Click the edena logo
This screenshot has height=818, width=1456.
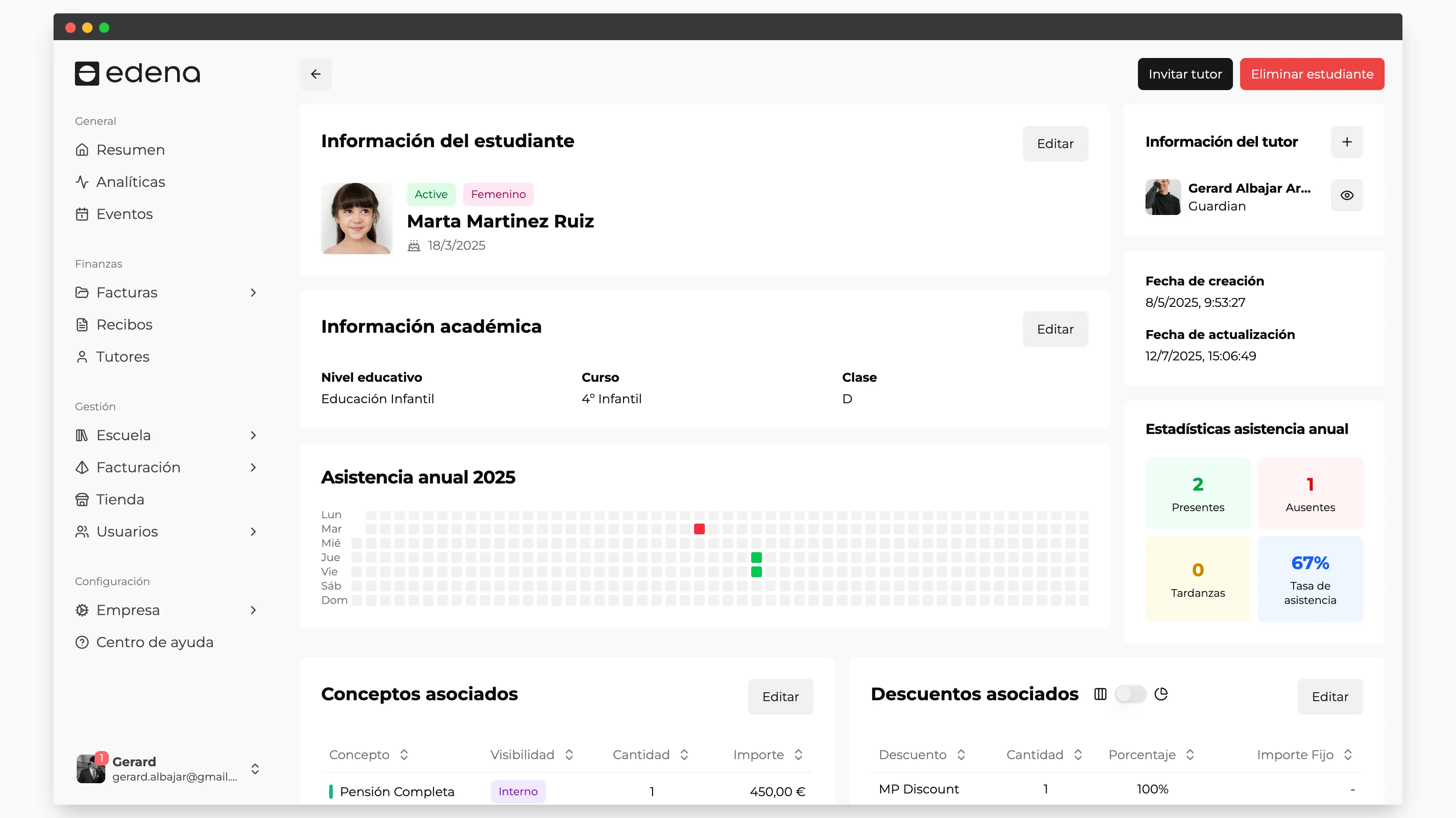coord(137,74)
